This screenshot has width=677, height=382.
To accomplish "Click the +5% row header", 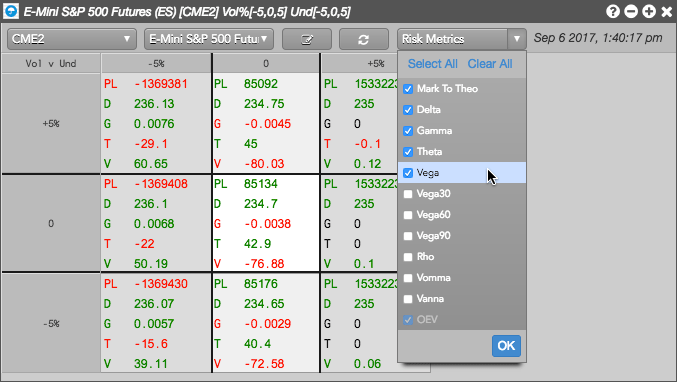I will click(x=51, y=124).
